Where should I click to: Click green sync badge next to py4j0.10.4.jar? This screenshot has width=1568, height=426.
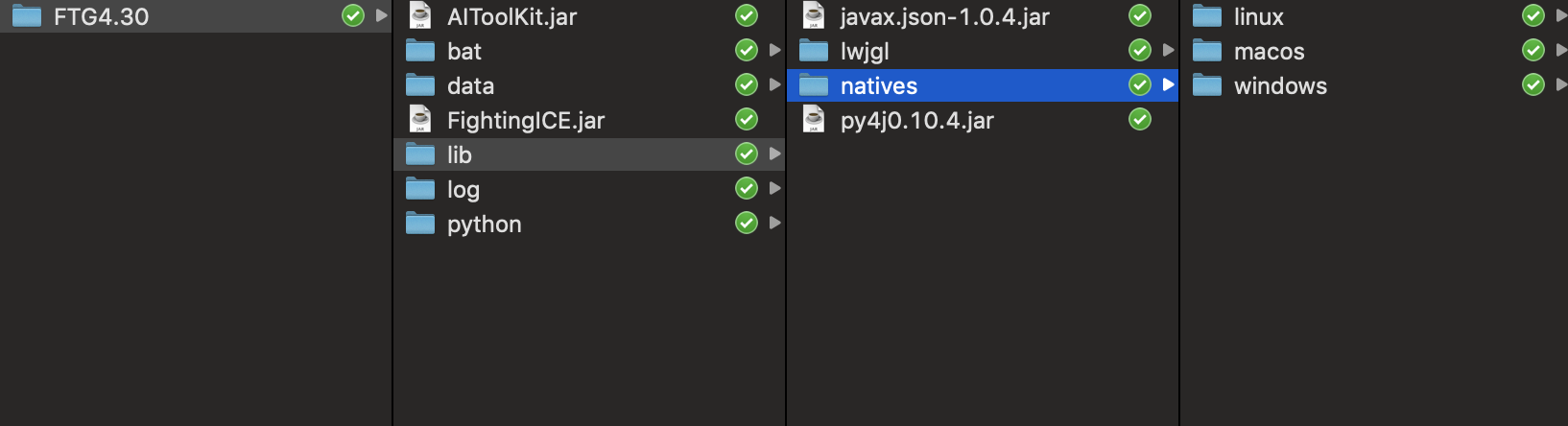(x=1140, y=119)
